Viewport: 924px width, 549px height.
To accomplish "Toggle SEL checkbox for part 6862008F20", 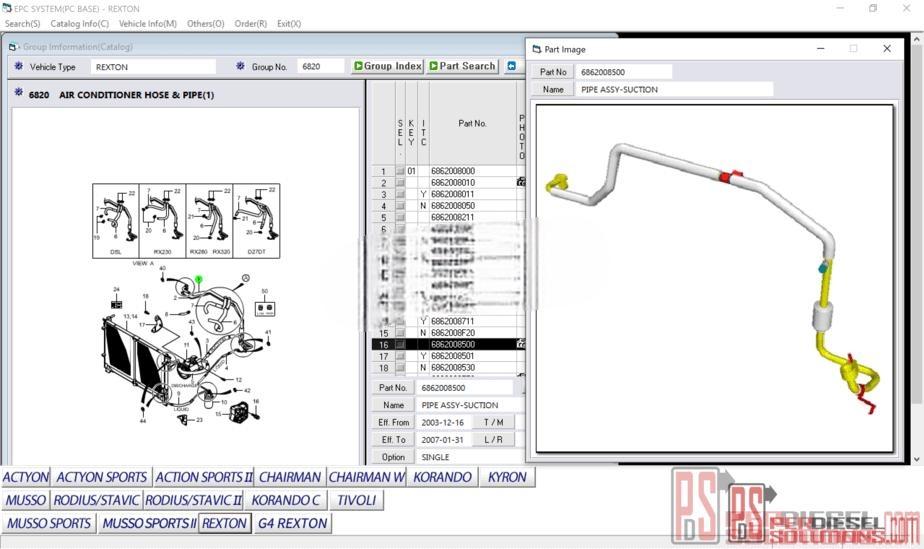I will (400, 333).
